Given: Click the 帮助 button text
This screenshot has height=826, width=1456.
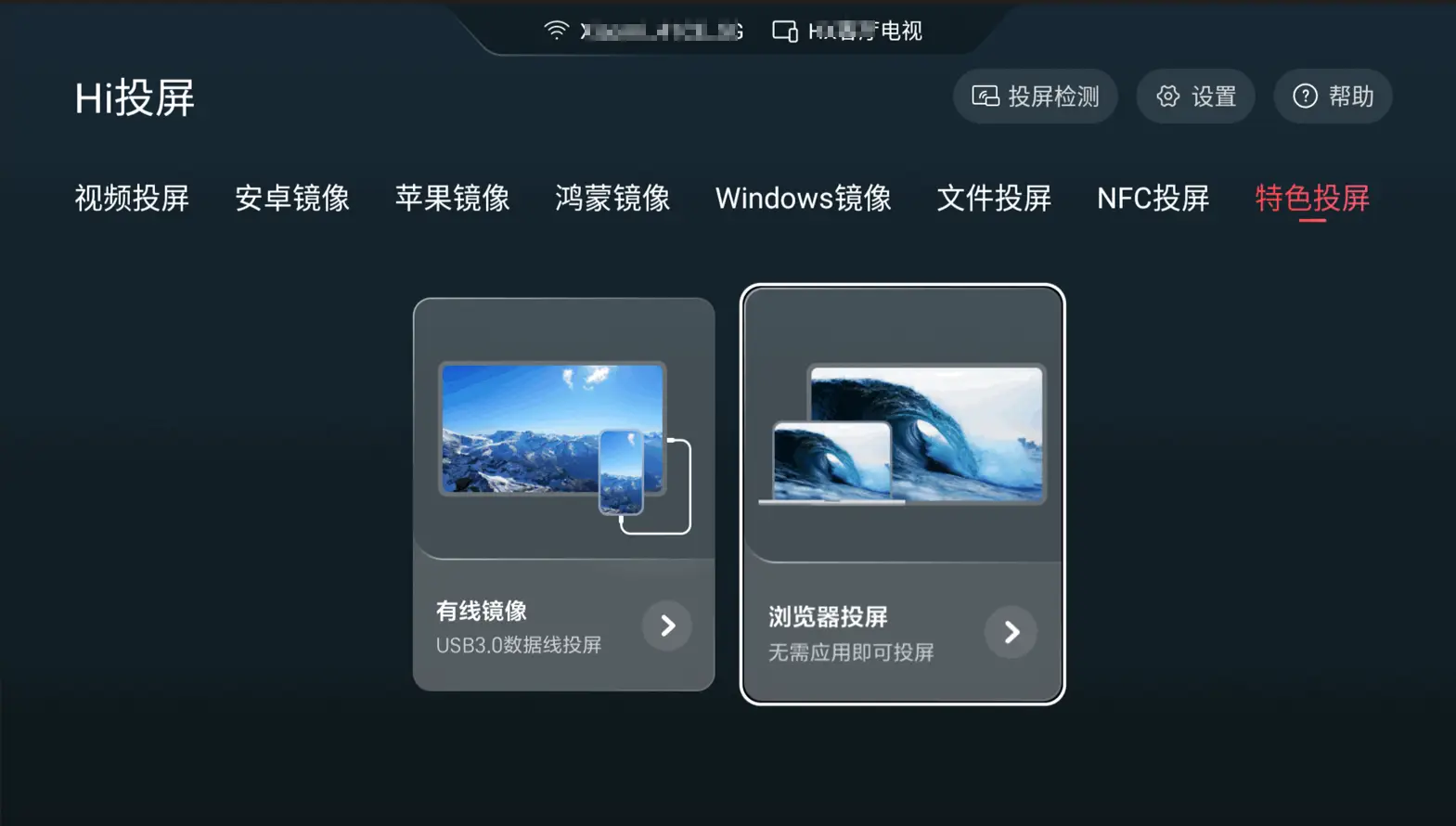Looking at the screenshot, I should [1351, 97].
